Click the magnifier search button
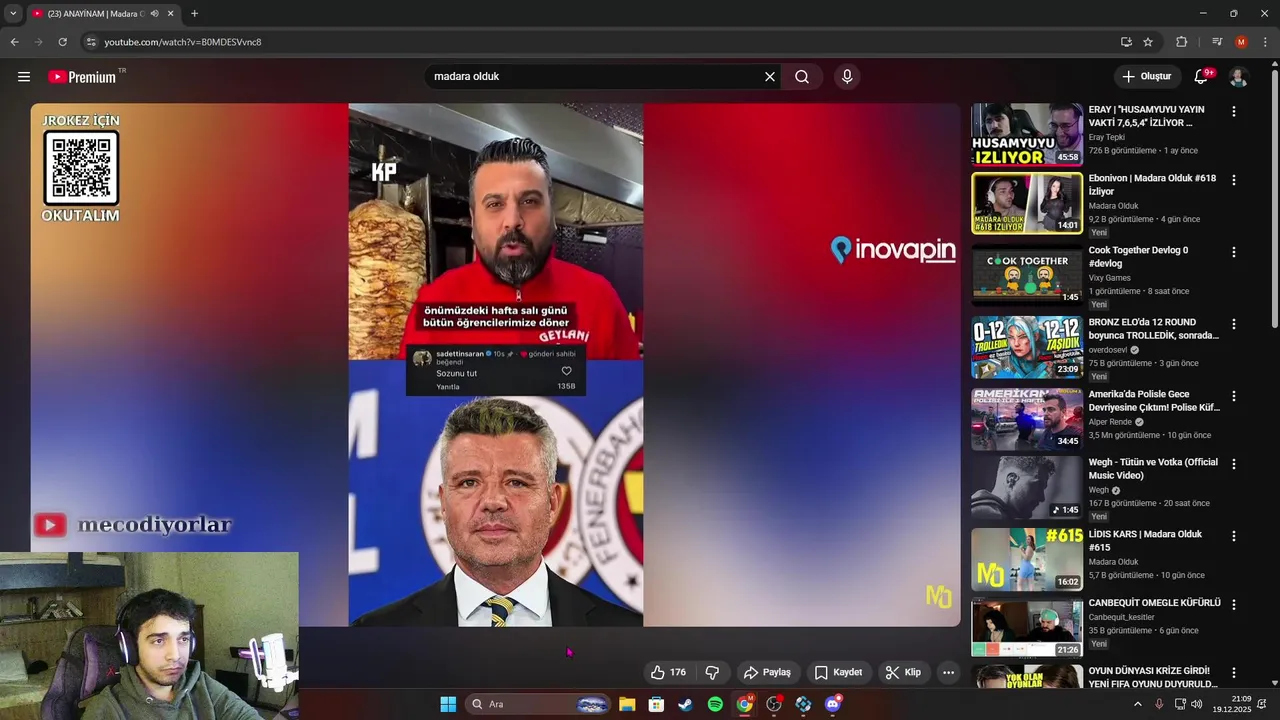Viewport: 1280px width, 720px height. (802, 77)
